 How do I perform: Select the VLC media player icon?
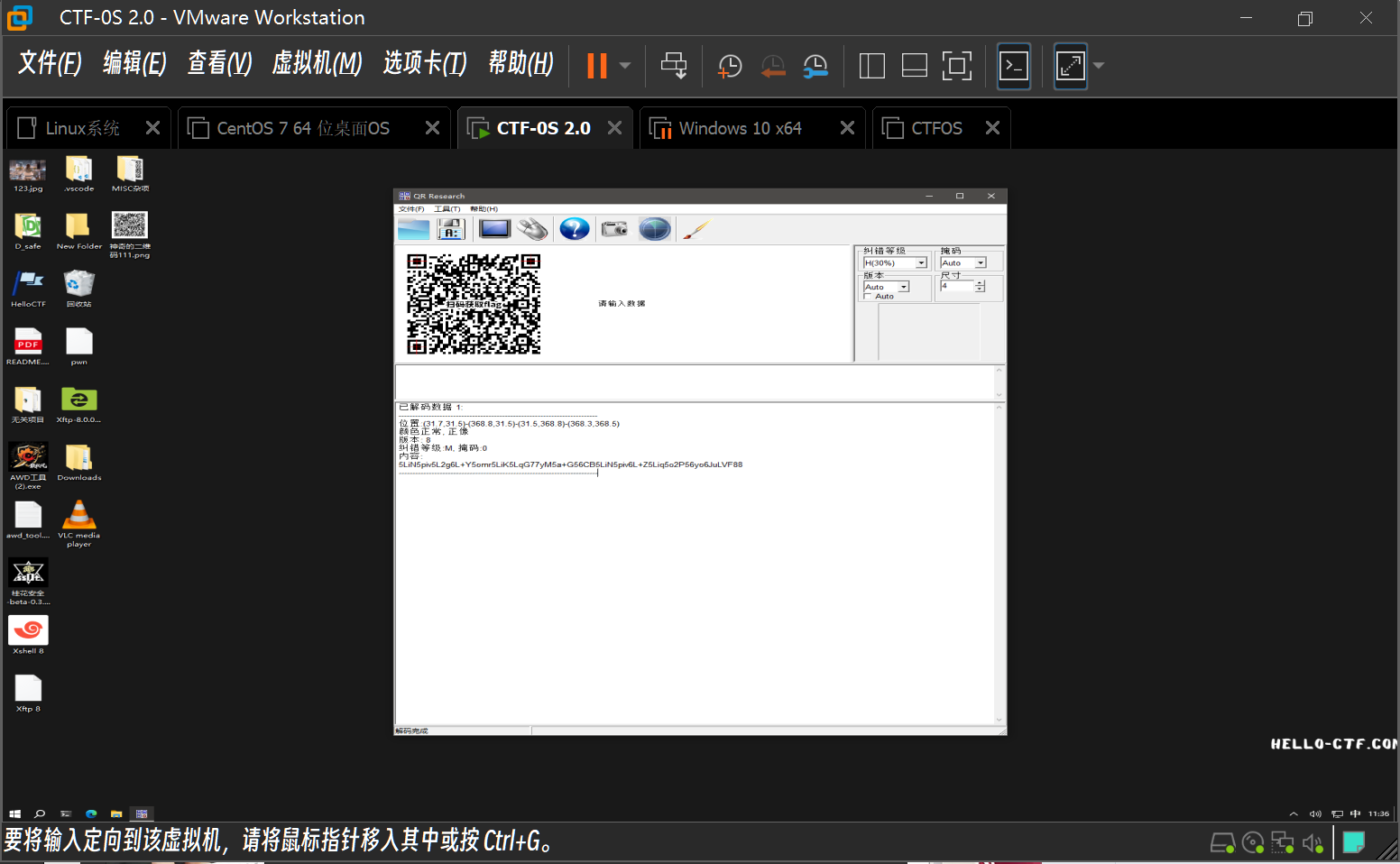[78, 524]
